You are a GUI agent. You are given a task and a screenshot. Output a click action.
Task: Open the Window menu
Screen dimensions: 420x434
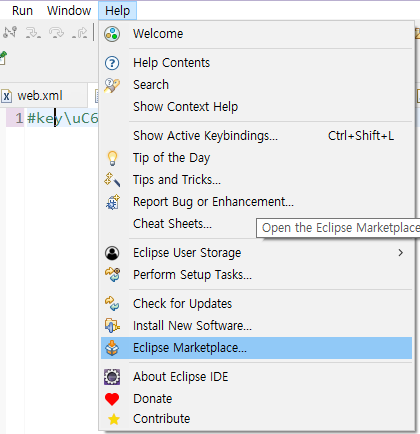tap(69, 11)
